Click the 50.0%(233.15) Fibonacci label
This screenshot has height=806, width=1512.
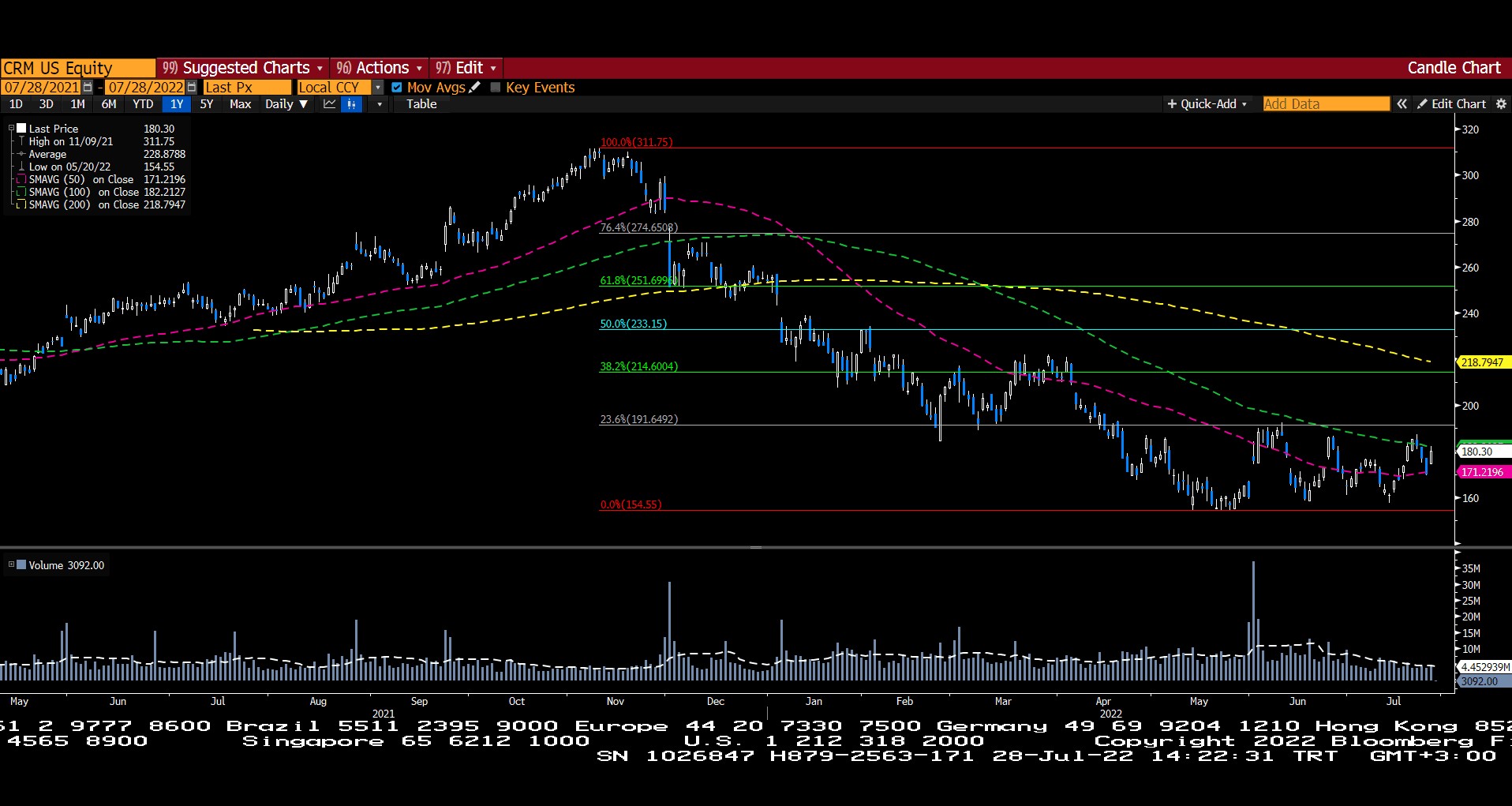(633, 324)
